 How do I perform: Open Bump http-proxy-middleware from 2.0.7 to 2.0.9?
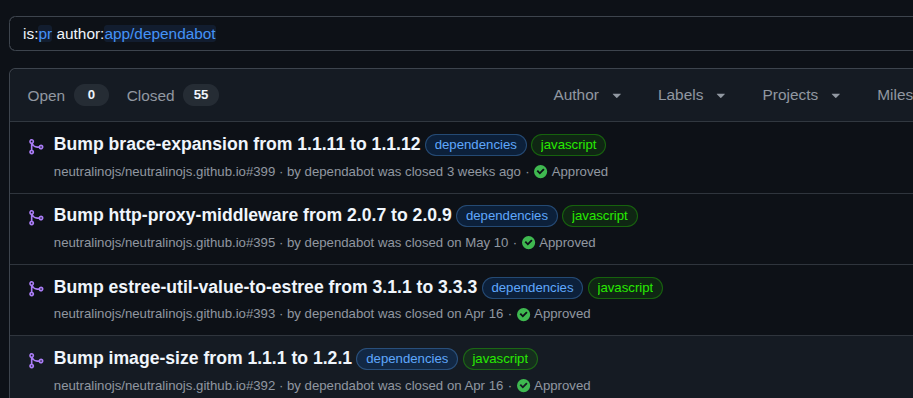(253, 215)
